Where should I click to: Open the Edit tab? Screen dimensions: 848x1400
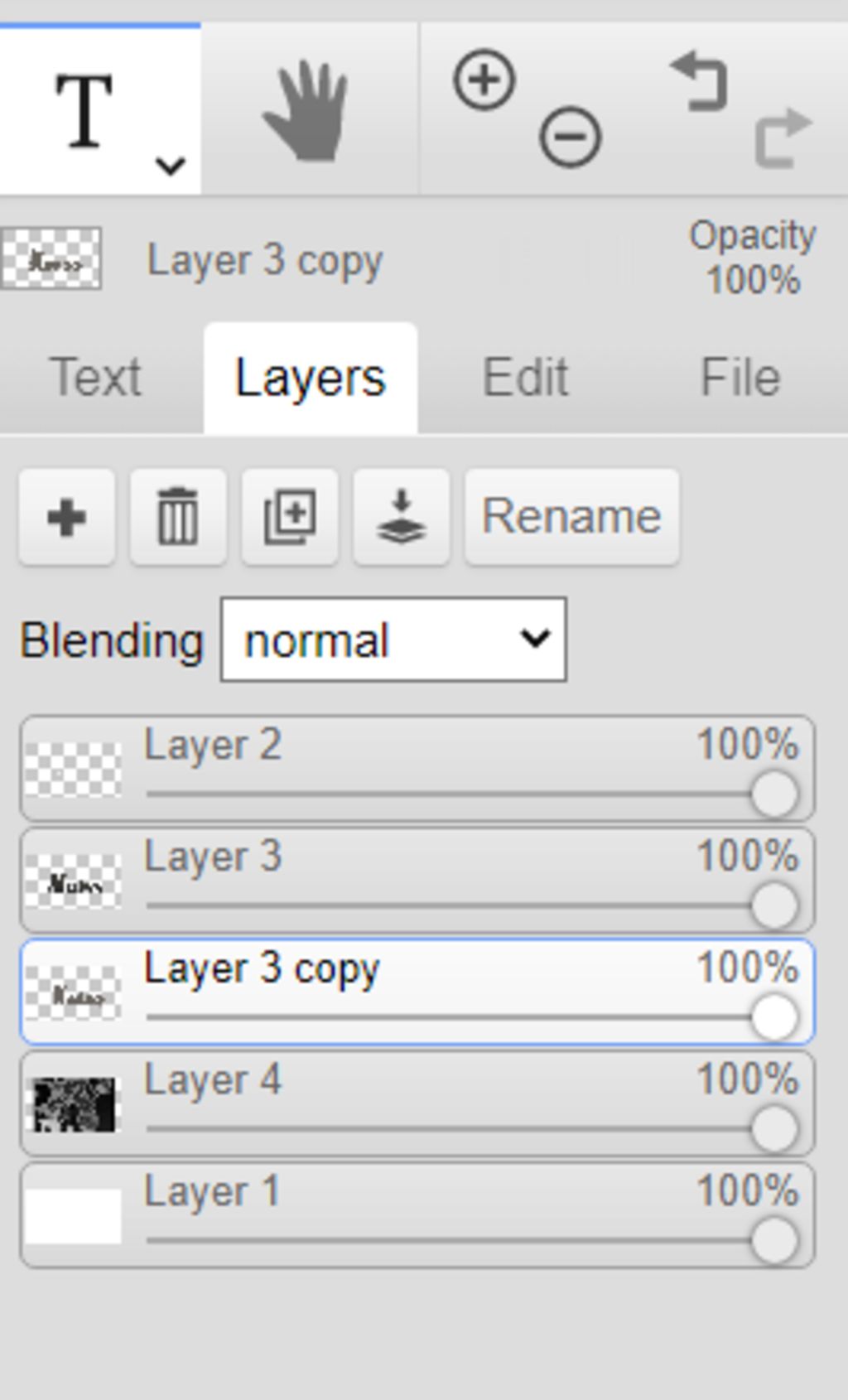point(525,378)
